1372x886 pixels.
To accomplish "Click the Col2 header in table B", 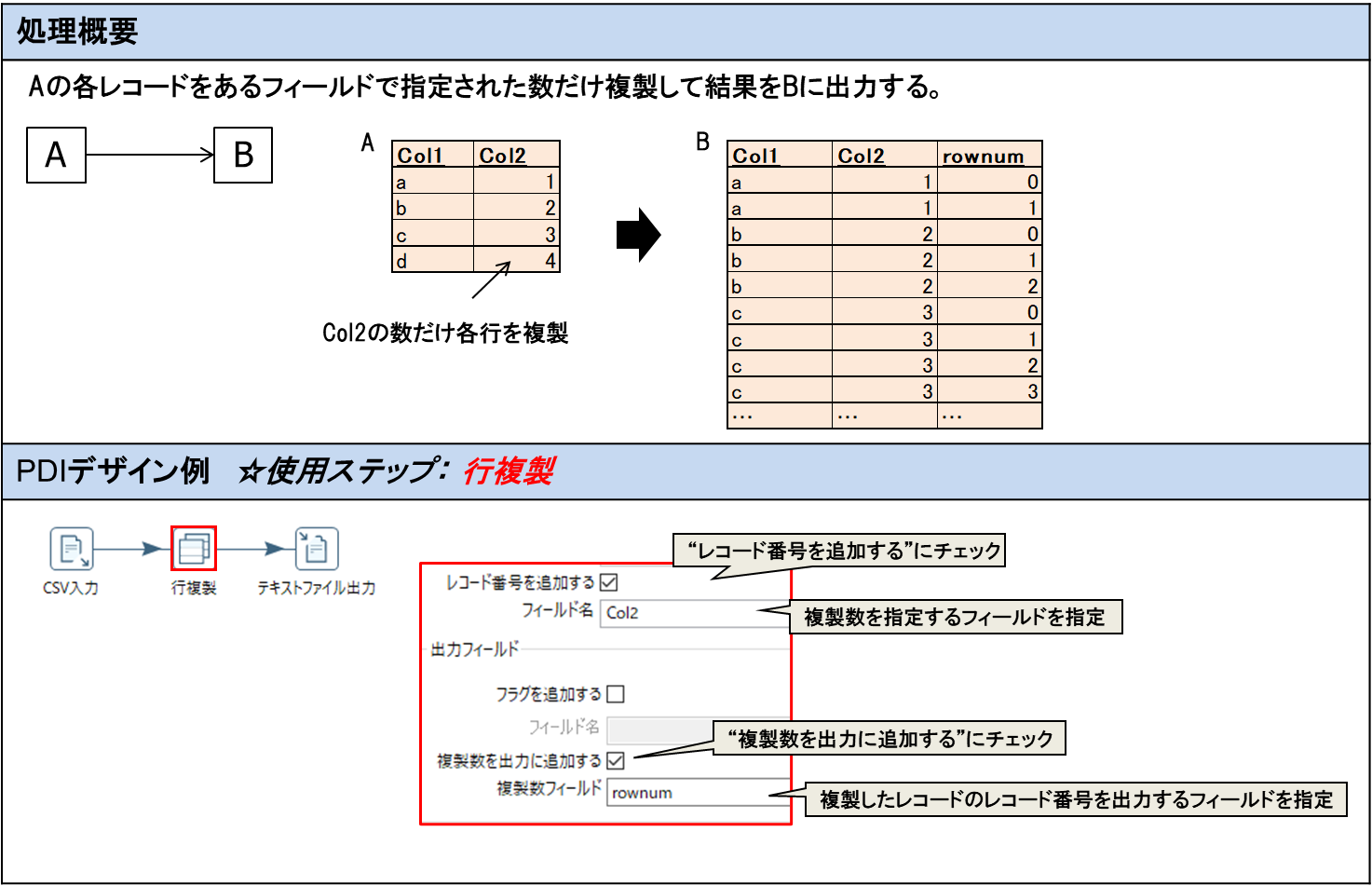I will pos(885,155).
